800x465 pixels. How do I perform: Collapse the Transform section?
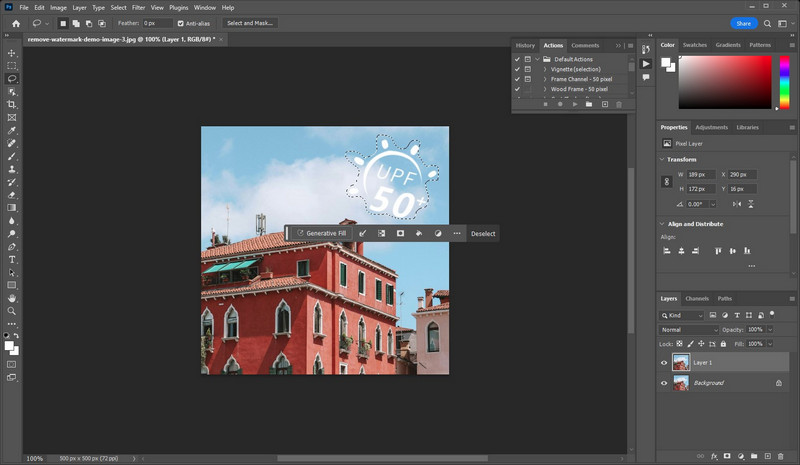(x=662, y=159)
